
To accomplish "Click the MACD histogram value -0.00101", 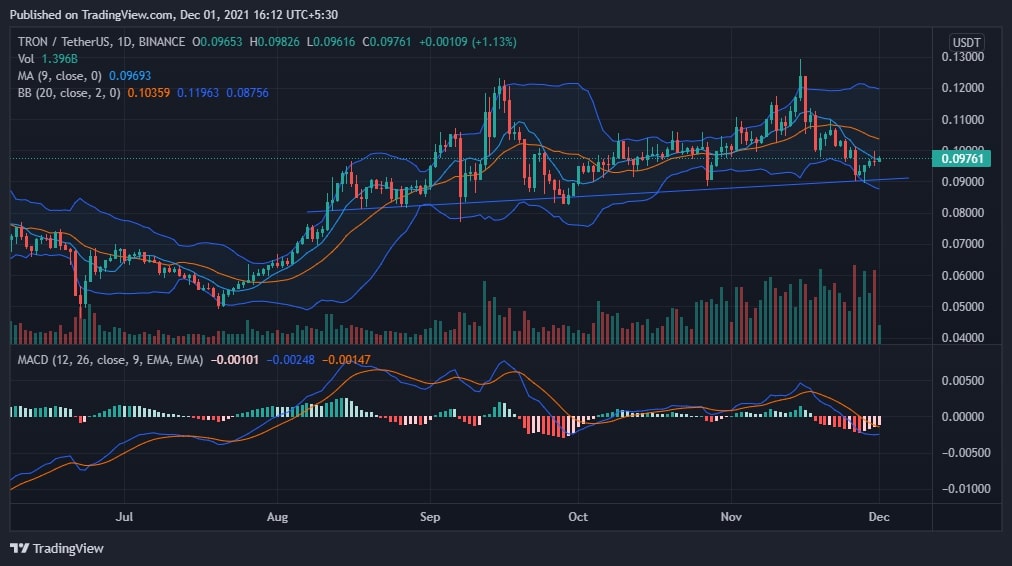I will (236, 359).
